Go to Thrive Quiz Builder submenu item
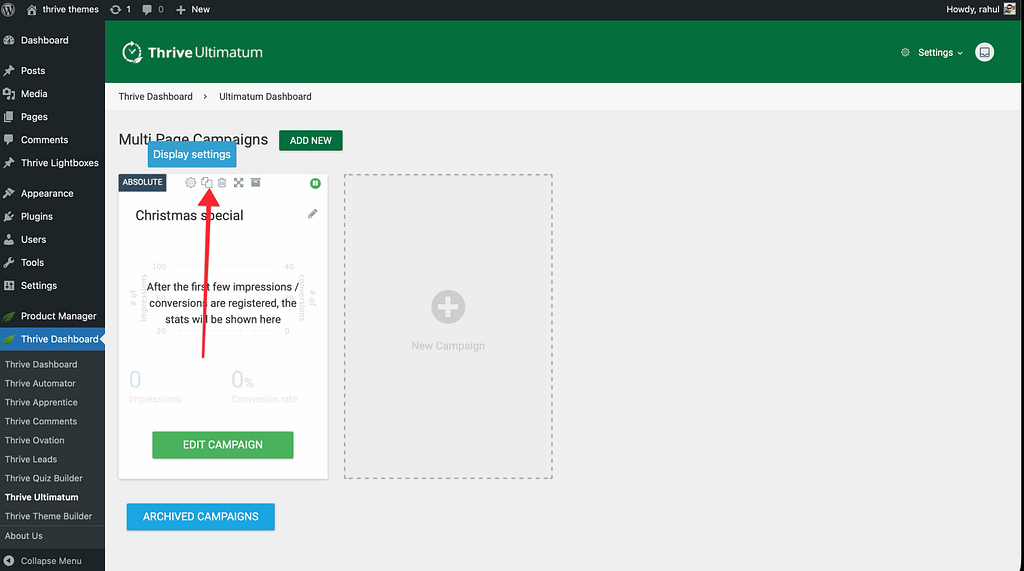The image size is (1024, 571). [x=44, y=478]
